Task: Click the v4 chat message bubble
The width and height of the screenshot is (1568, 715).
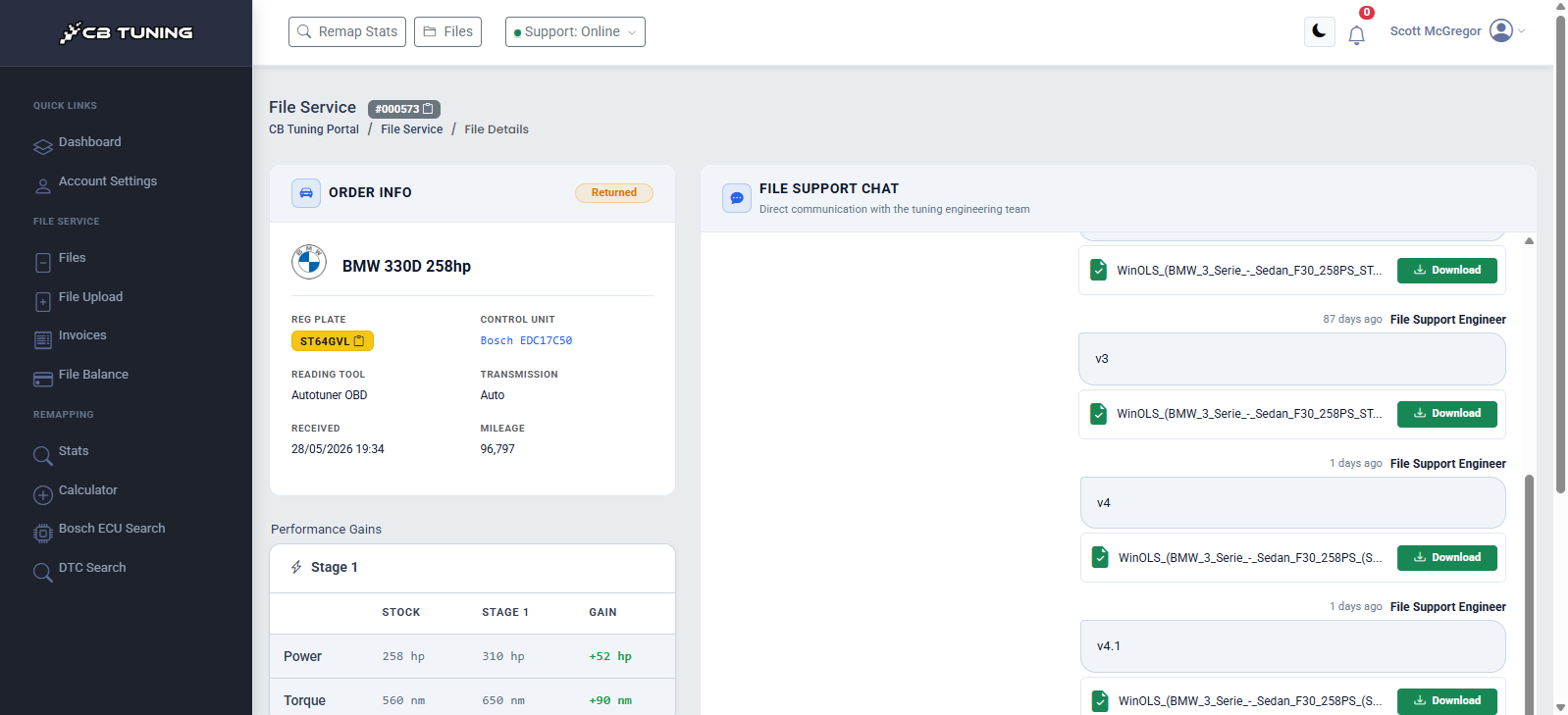Action: tap(1293, 503)
